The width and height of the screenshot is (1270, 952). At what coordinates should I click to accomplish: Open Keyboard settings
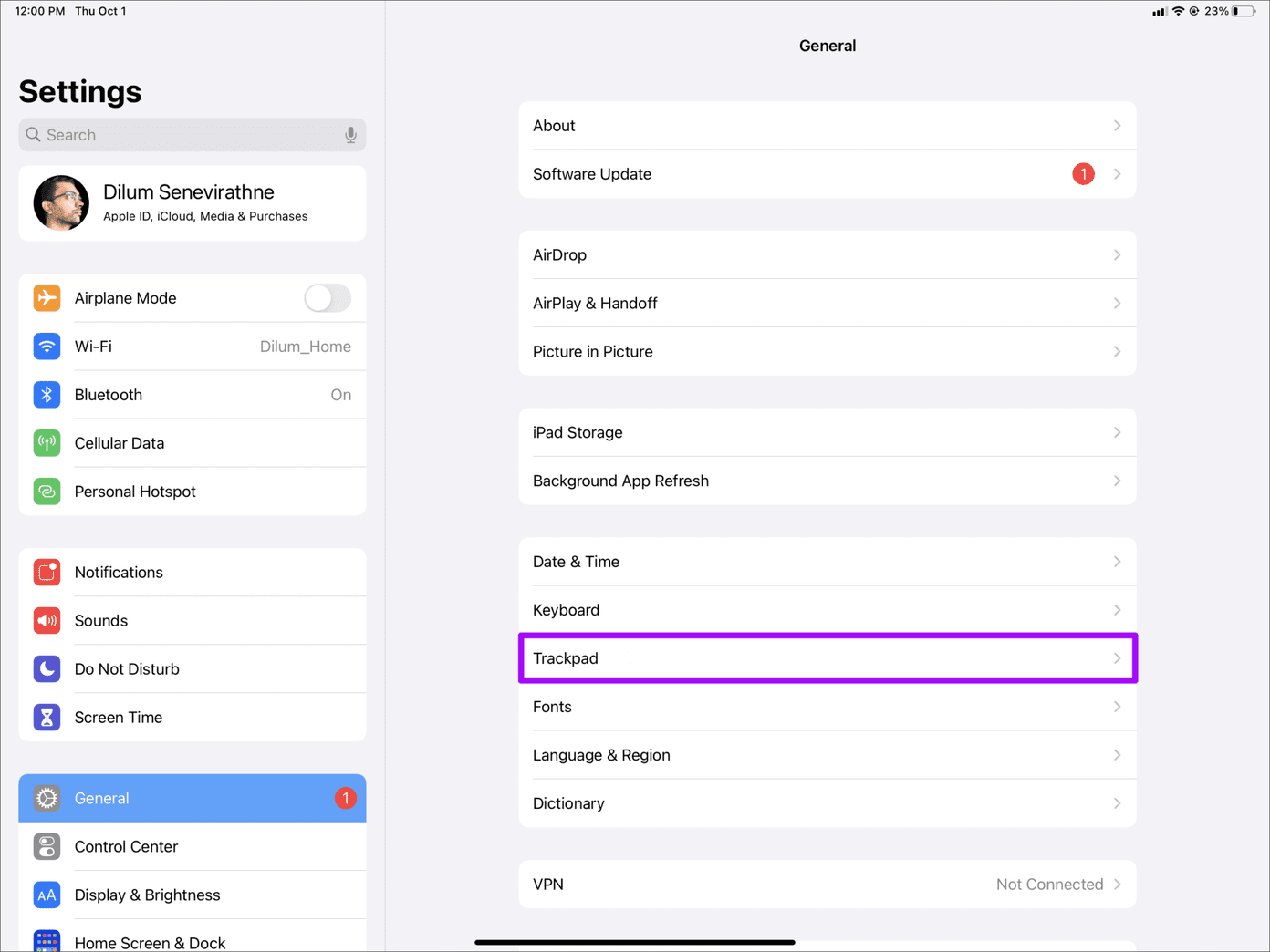(x=828, y=610)
